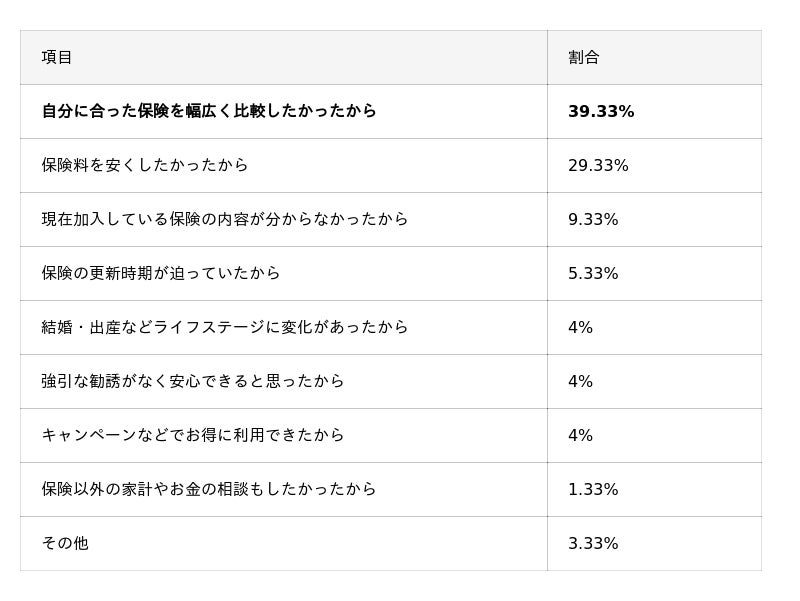Select the 自分に合った保険を幅広く比較したかったから row
Image resolution: width=800 pixels, height=601 pixels.
coord(209,111)
